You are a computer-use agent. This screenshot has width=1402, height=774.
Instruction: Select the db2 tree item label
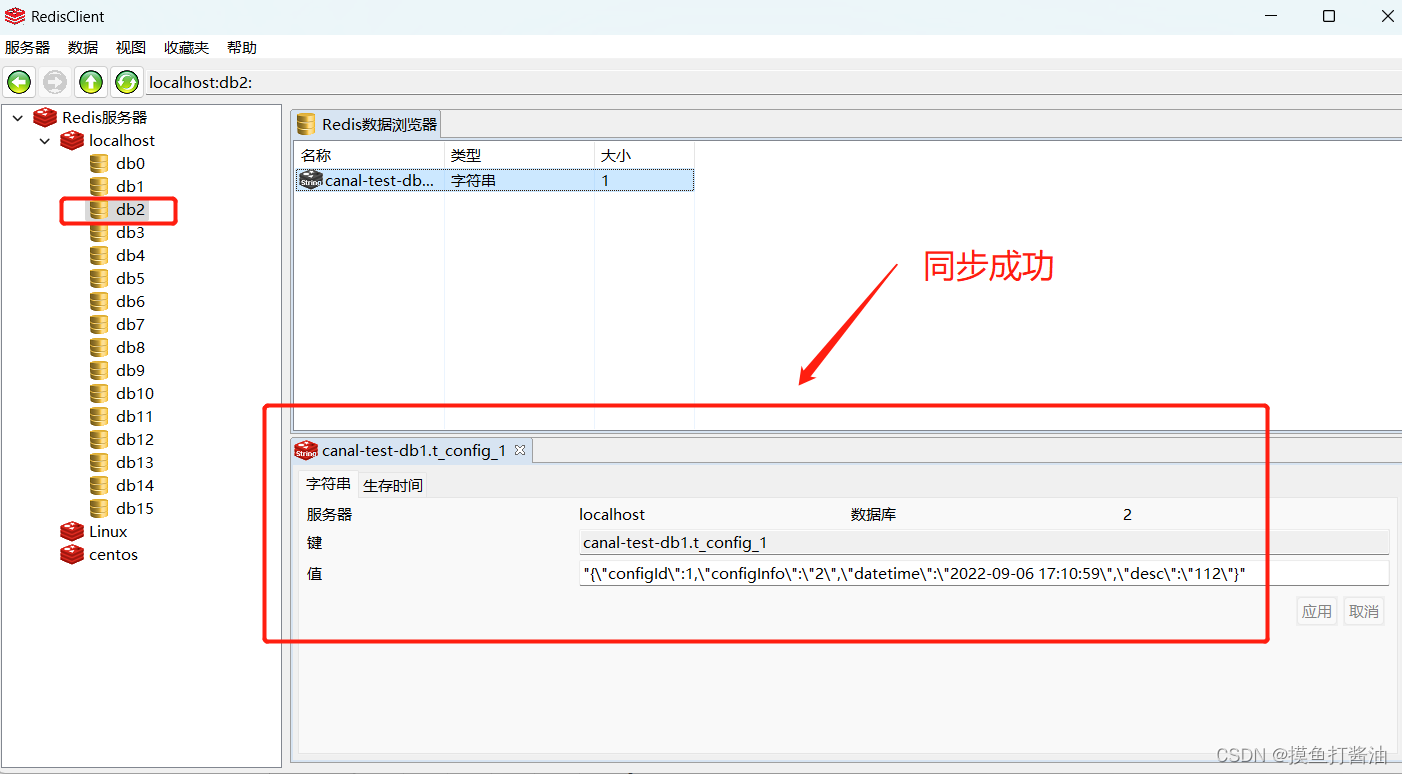(x=130, y=209)
